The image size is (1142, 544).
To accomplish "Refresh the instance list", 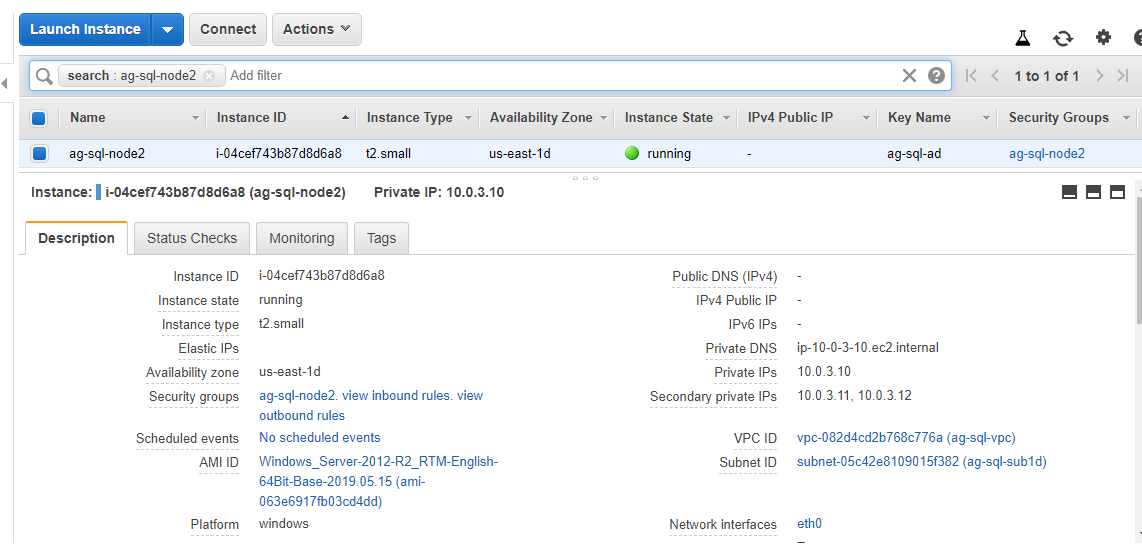I will (x=1063, y=38).
